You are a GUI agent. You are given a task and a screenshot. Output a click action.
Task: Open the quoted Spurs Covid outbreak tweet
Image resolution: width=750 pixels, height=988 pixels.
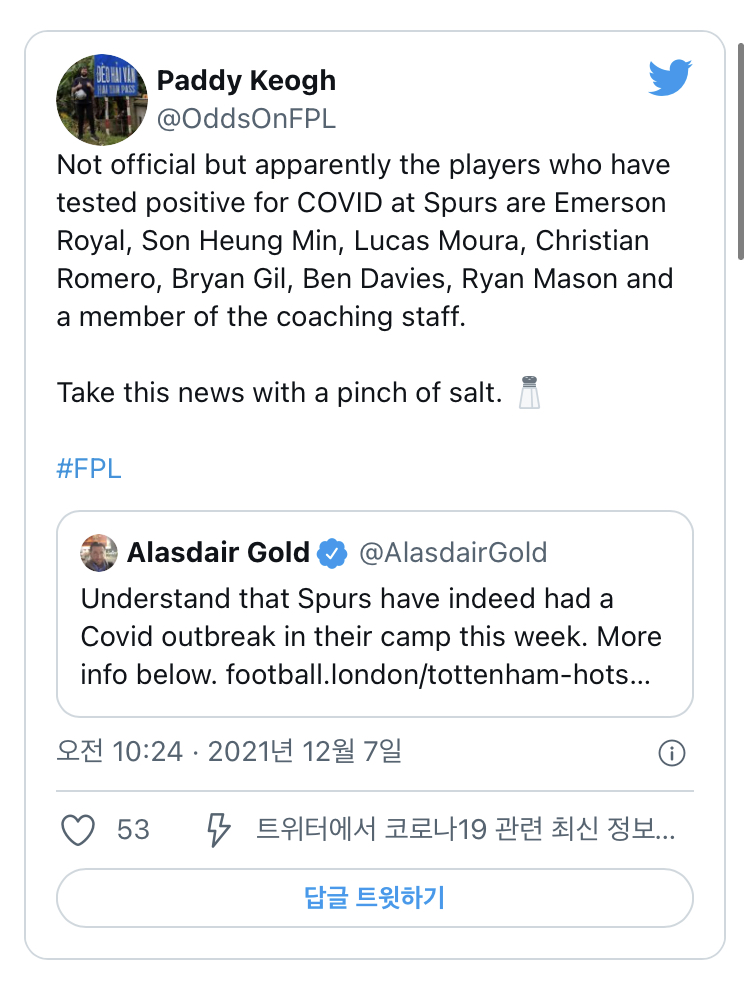tap(374, 637)
